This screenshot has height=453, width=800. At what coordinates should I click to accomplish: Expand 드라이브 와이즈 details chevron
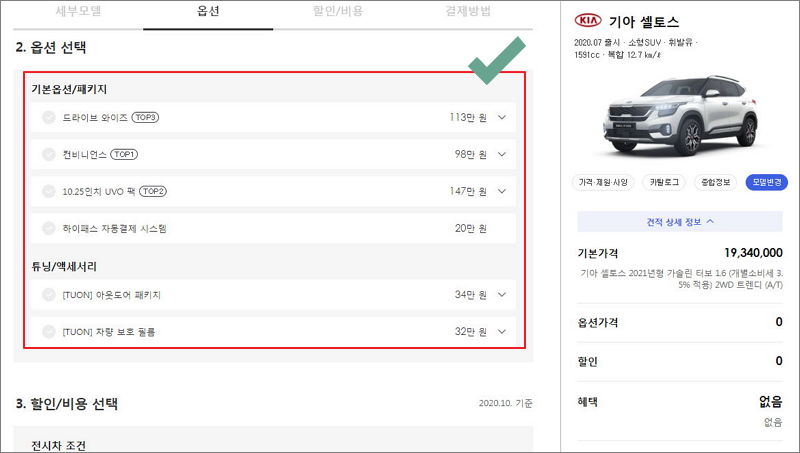tap(502, 117)
